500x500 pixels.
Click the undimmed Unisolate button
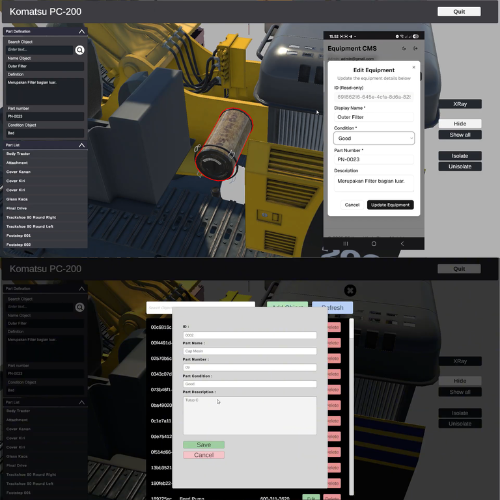[x=460, y=166]
